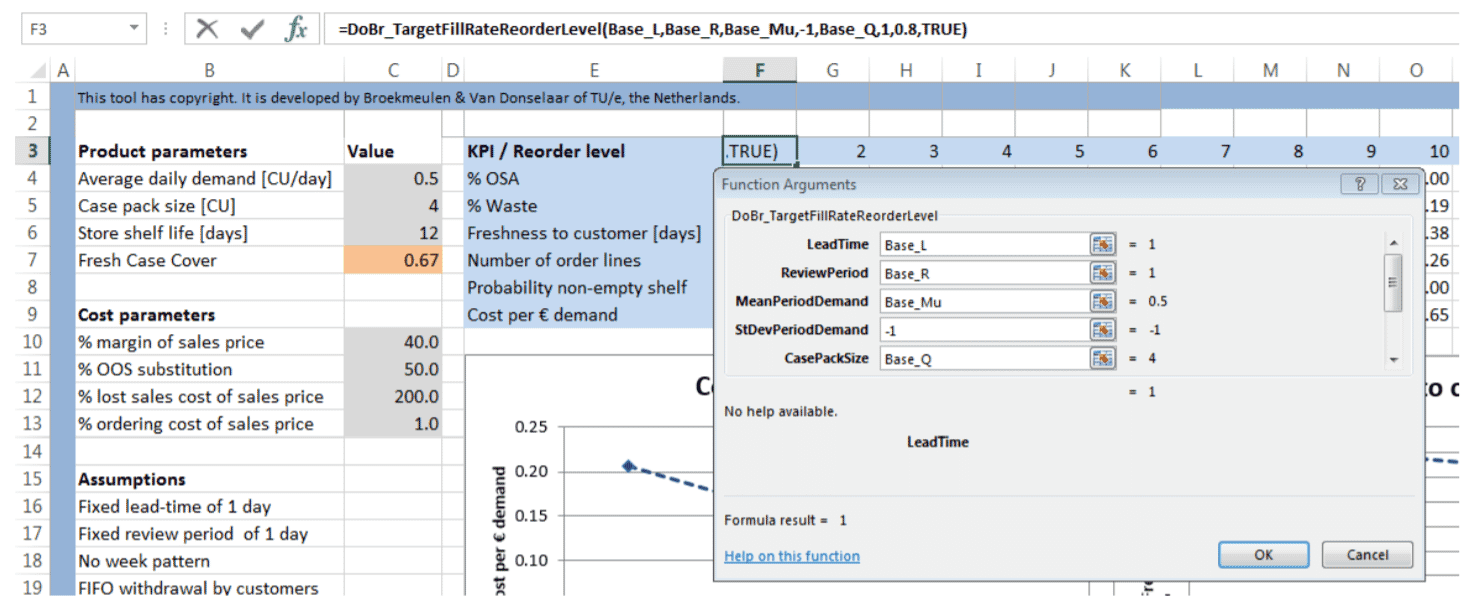Image resolution: width=1473 pixels, height=609 pixels.
Task: Select the column B header
Action: coord(209,70)
